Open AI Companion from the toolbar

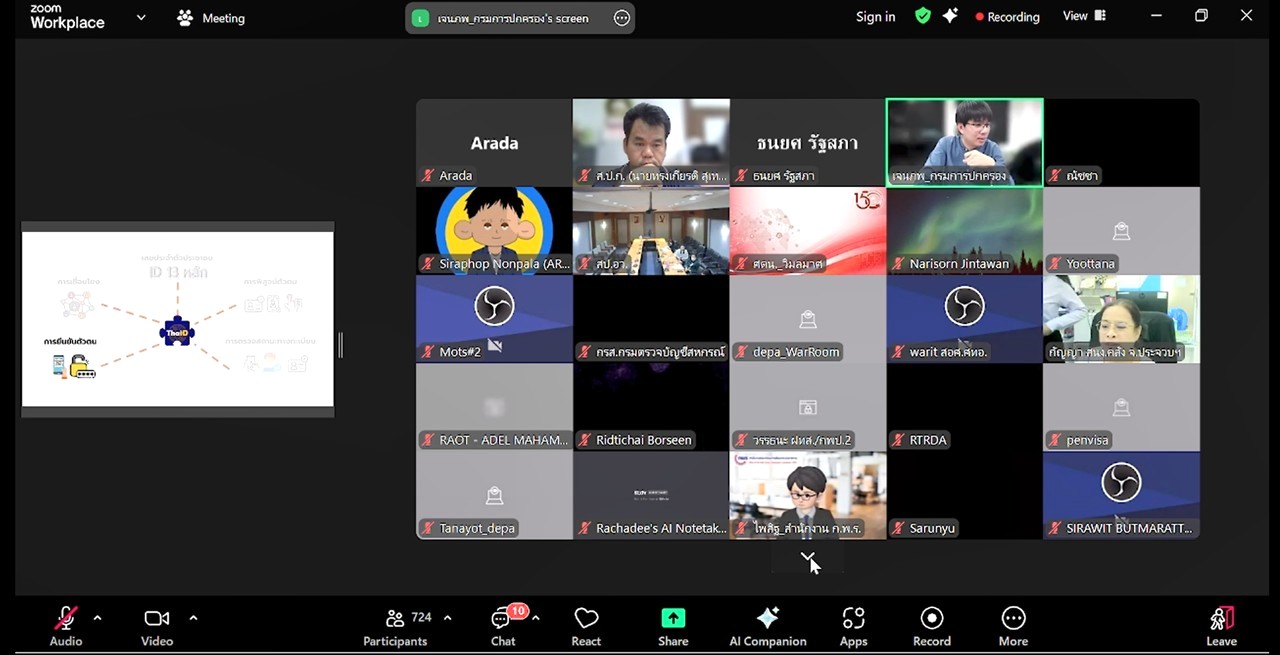click(768, 626)
